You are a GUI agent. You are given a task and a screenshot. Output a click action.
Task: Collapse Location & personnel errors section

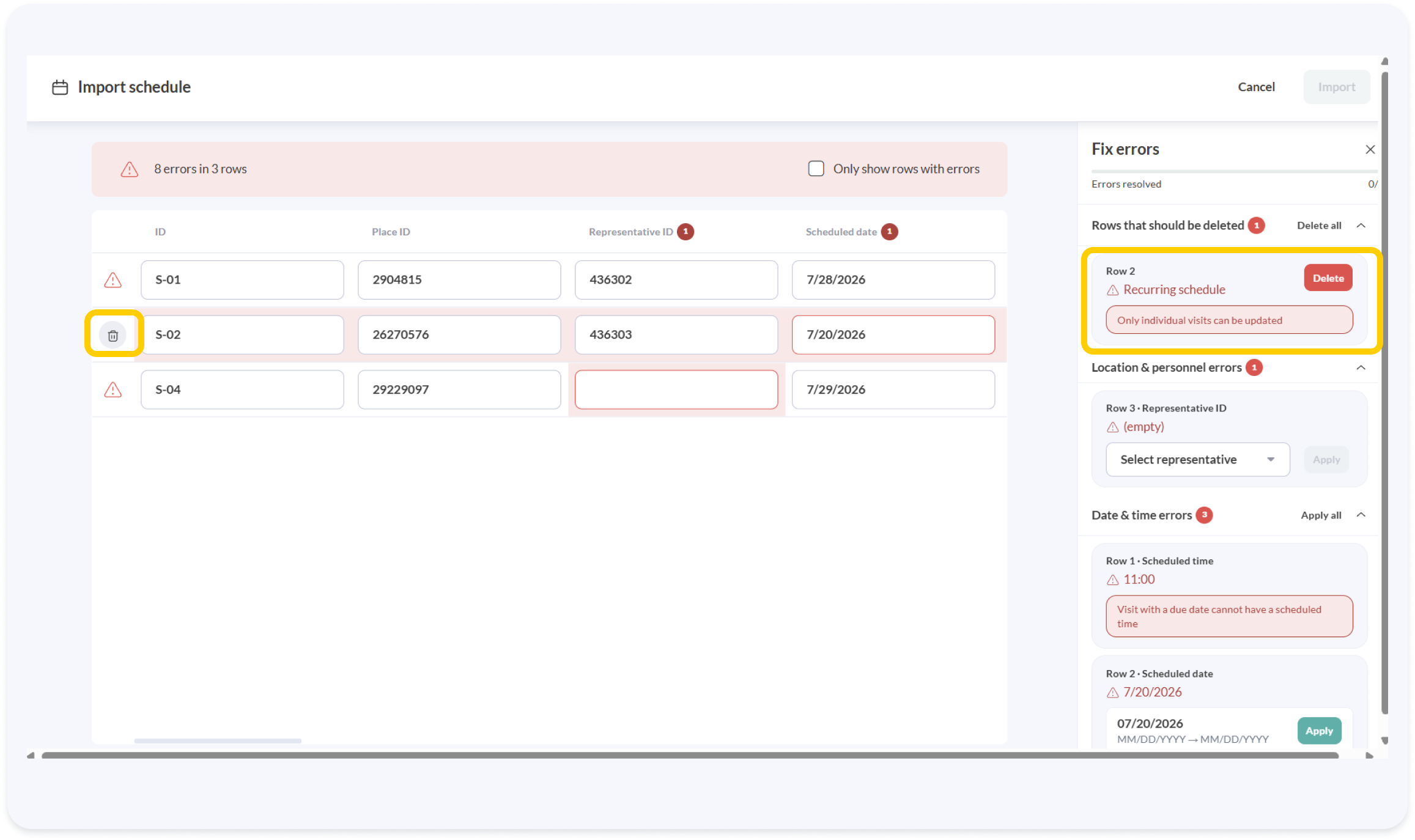[1361, 367]
